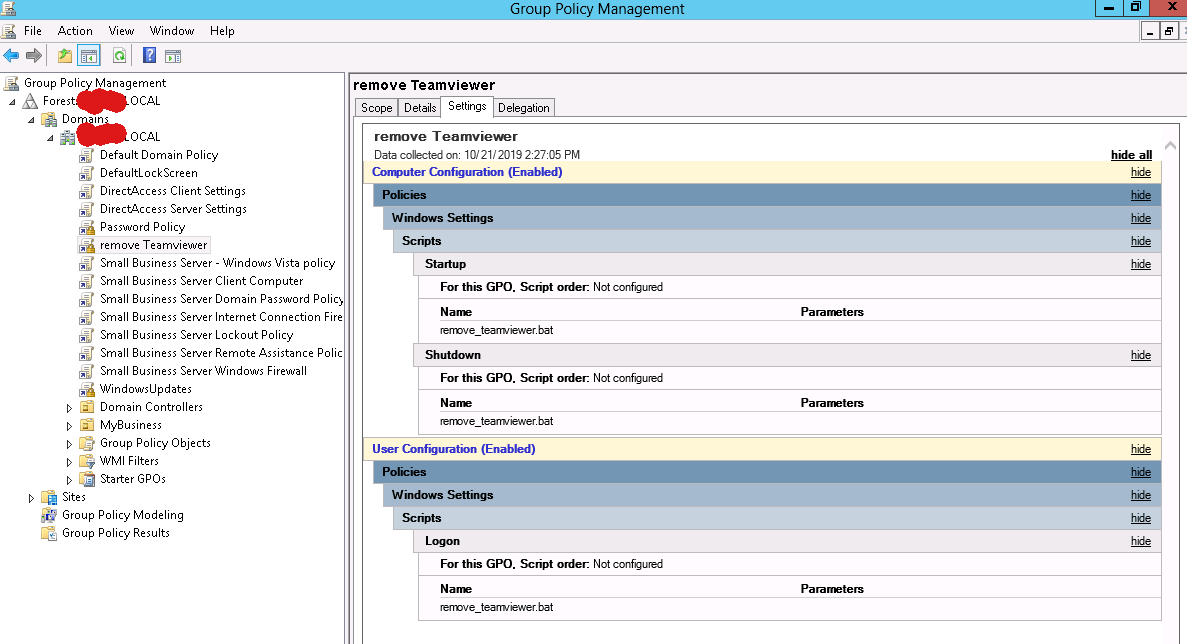Image resolution: width=1187 pixels, height=644 pixels.
Task: Click the Domains folder icon in the tree
Action: point(49,119)
